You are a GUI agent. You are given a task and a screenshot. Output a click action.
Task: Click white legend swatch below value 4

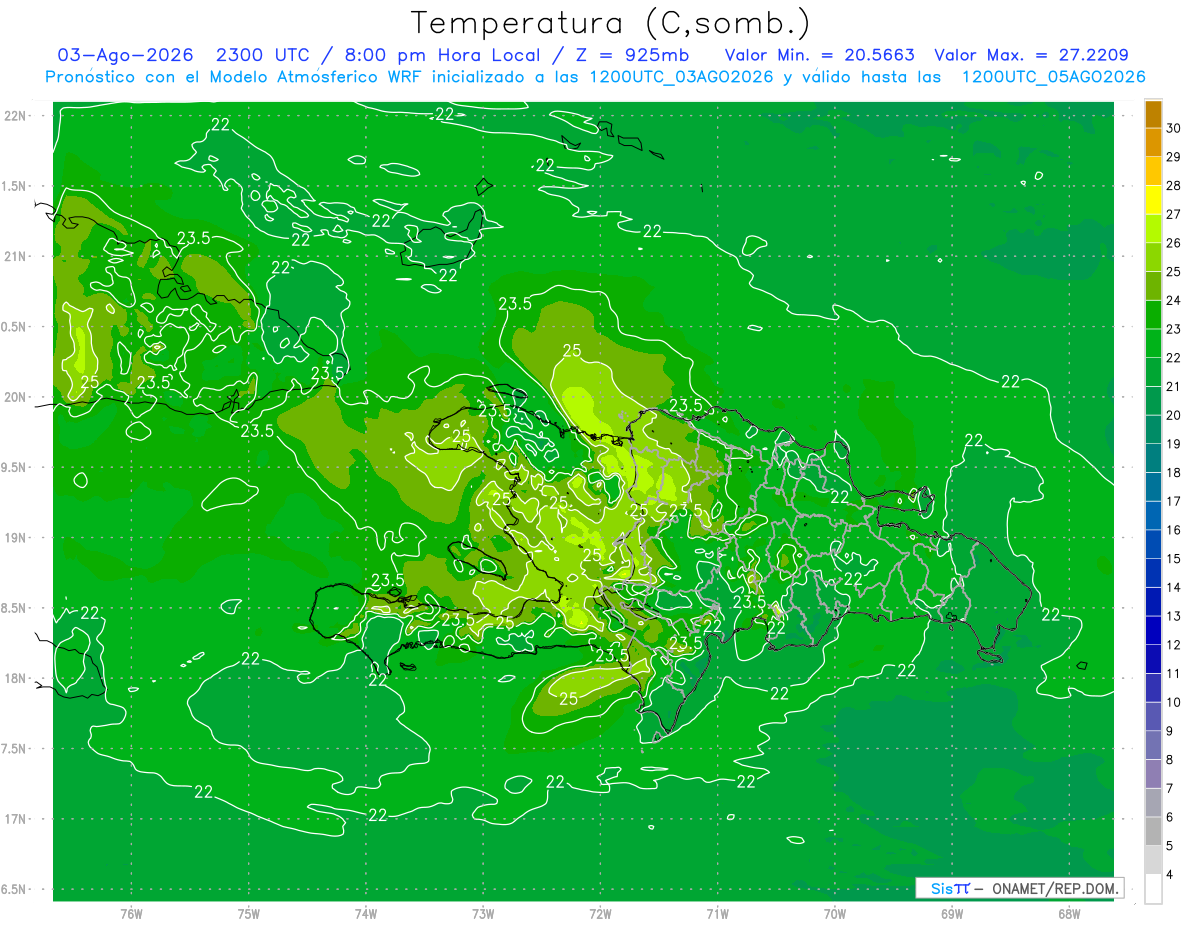point(1153,889)
